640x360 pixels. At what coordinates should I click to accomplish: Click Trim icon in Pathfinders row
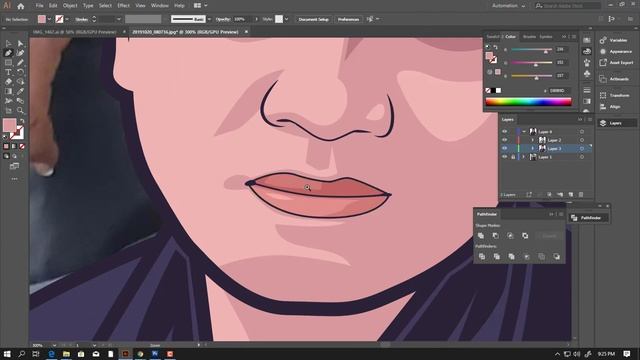[497, 256]
